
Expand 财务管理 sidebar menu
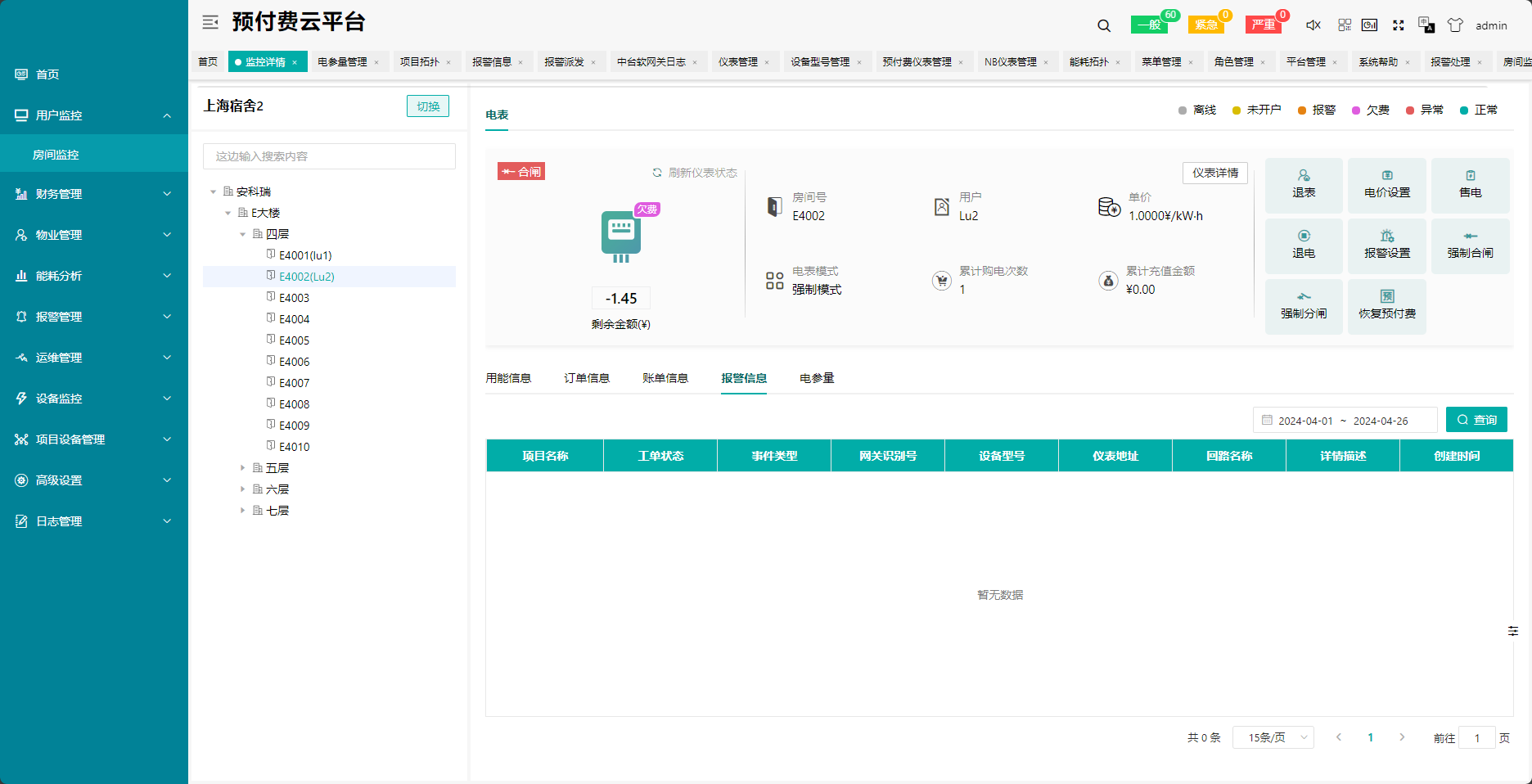tap(94, 194)
